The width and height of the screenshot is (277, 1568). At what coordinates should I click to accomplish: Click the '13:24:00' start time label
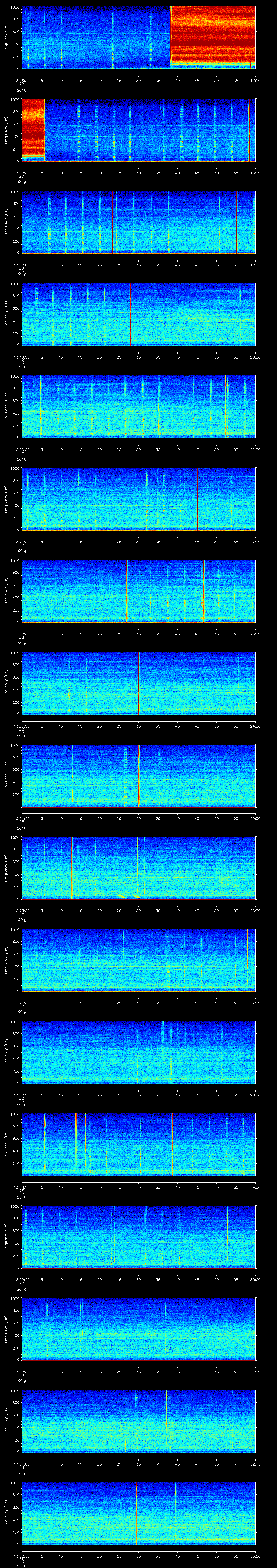click(21, 818)
